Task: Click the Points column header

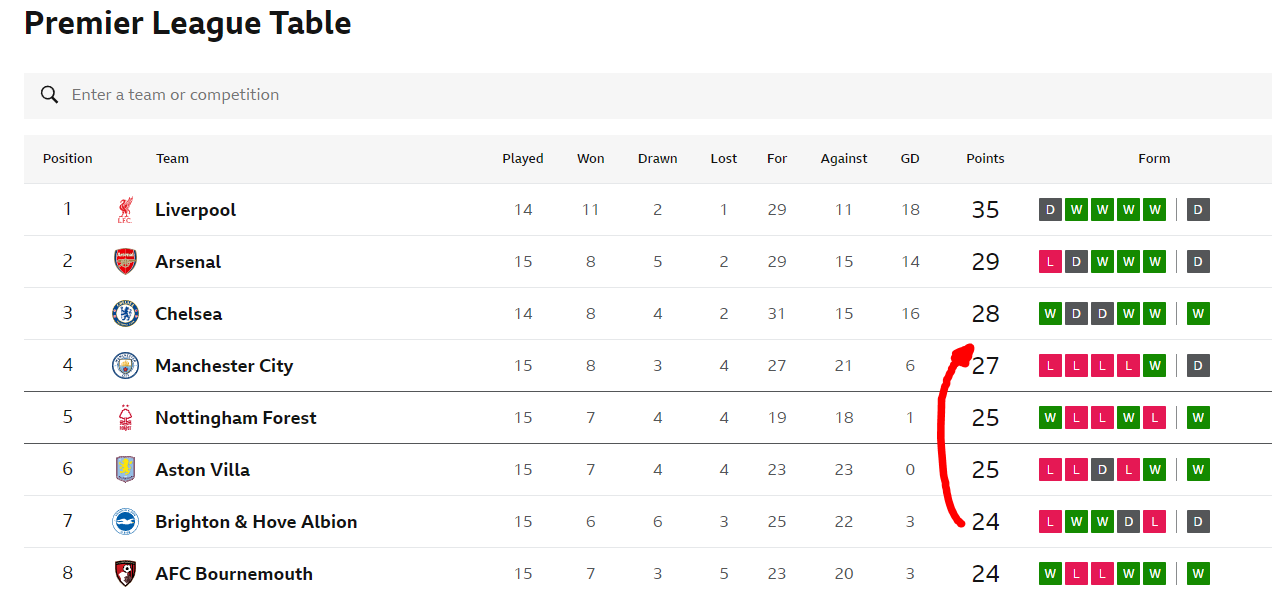Action: tap(985, 159)
